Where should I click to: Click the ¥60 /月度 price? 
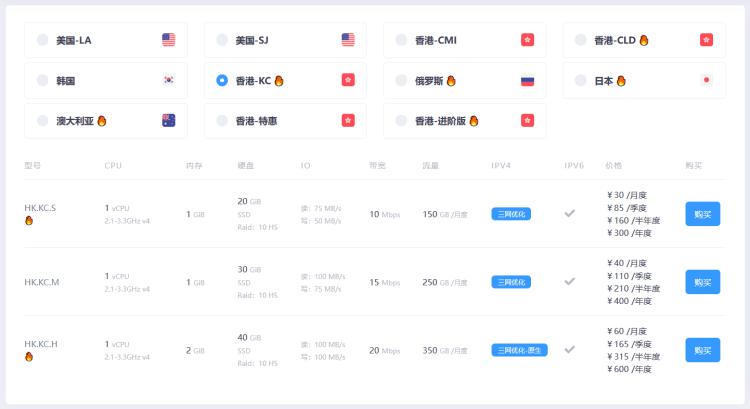click(x=627, y=332)
